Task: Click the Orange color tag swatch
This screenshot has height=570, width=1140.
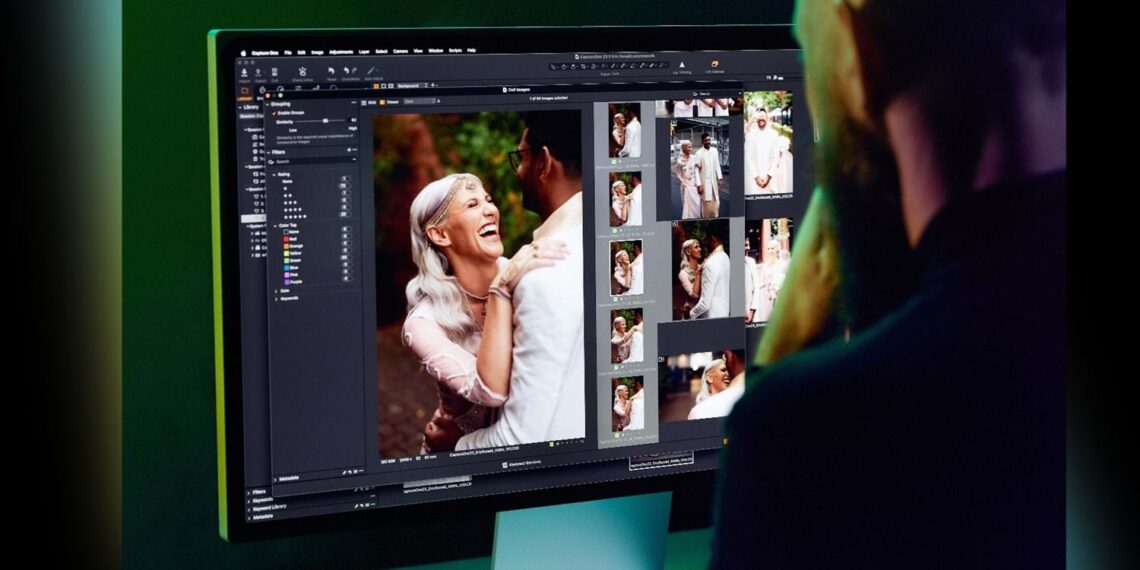Action: 286,246
